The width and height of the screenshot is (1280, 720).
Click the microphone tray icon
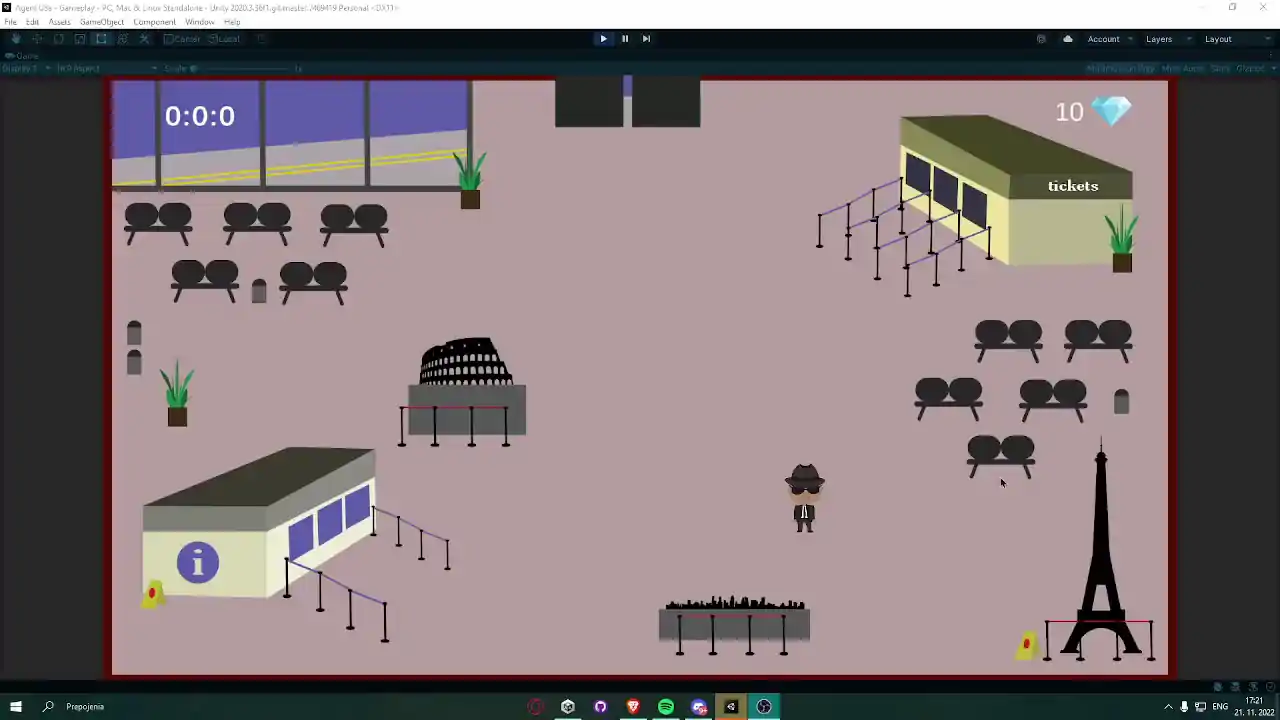coord(1185,707)
